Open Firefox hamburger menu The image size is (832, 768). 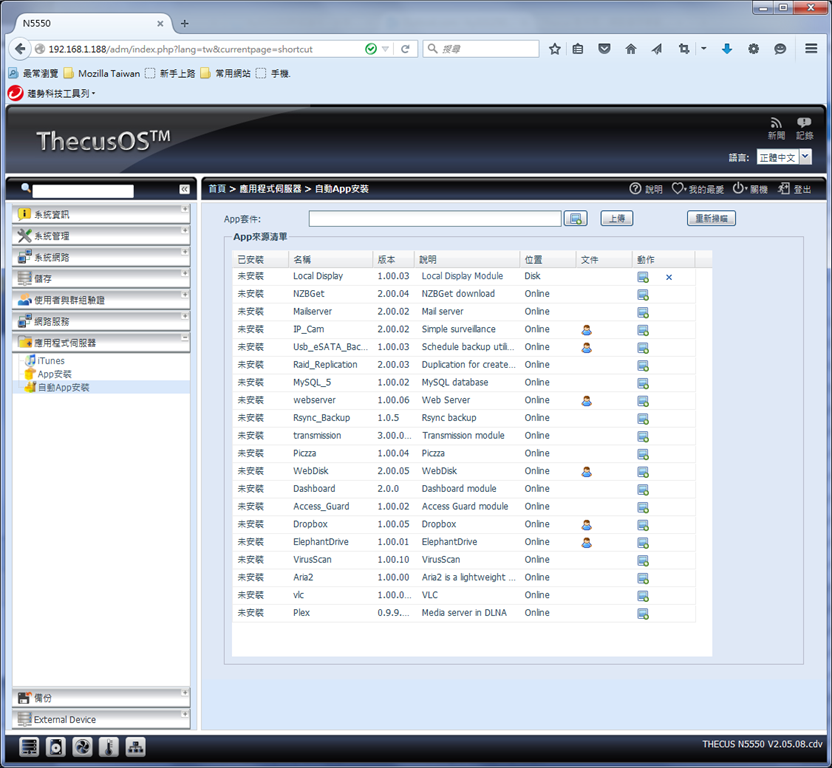811,49
